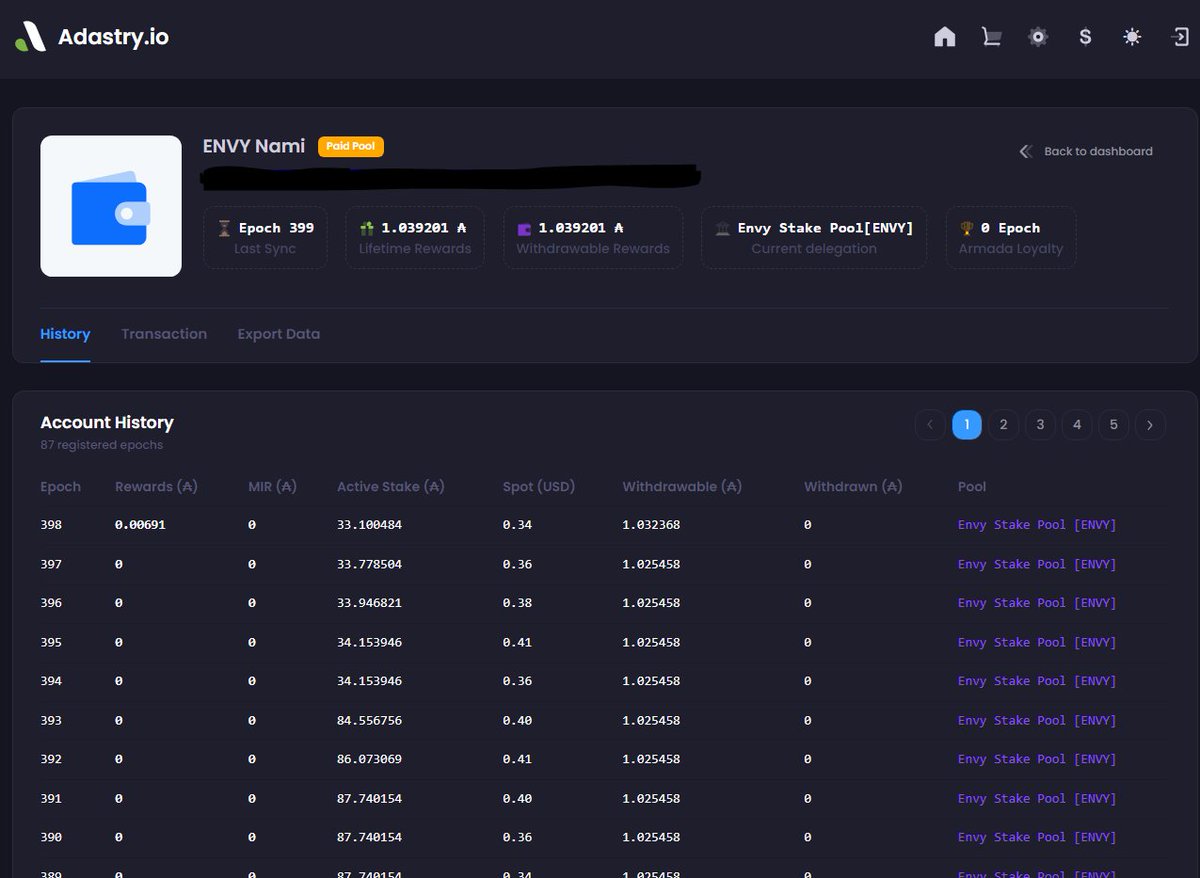Viewport: 1200px width, 878px height.
Task: Open the Export Data tab
Action: (x=279, y=334)
